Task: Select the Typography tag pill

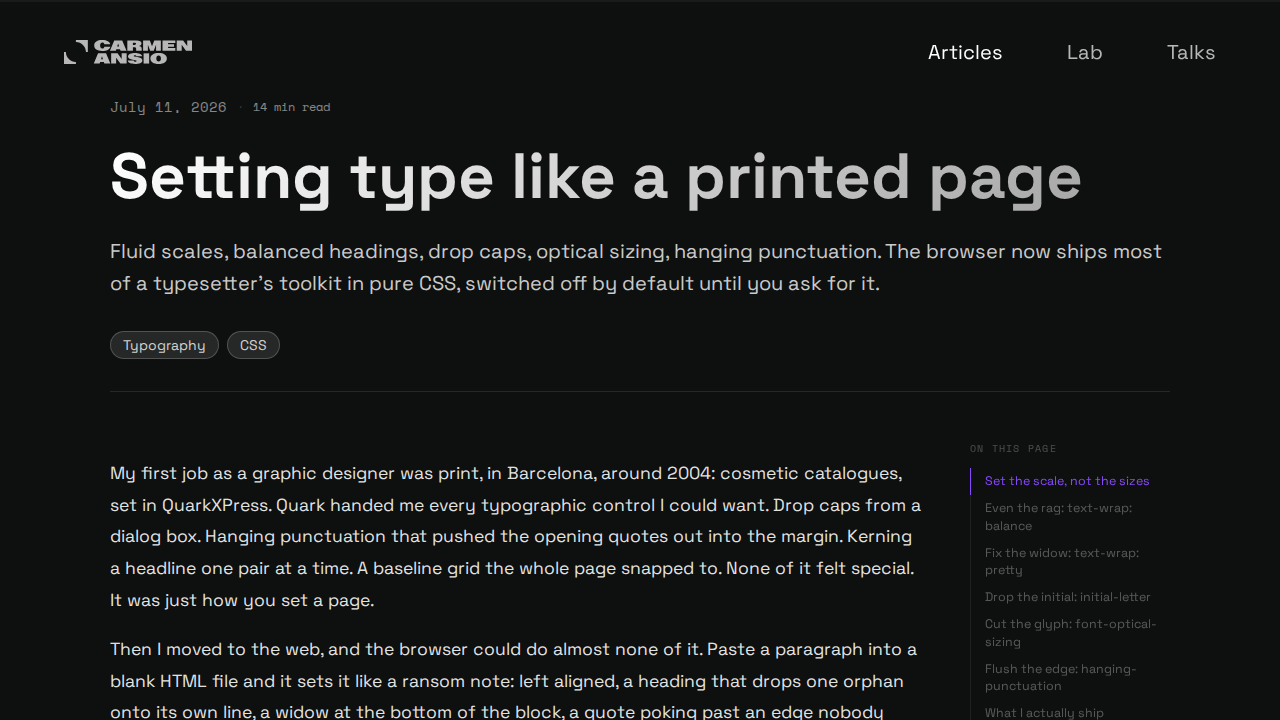Action: [x=164, y=345]
